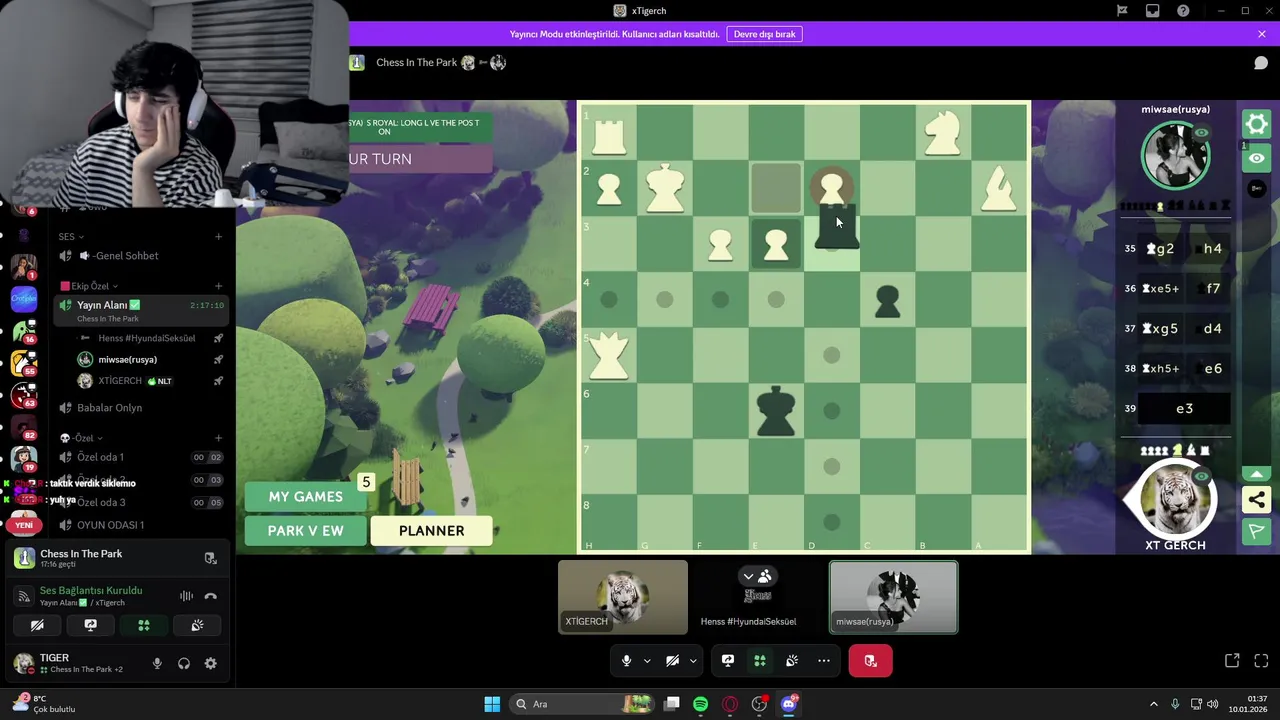The width and height of the screenshot is (1280, 720).
Task: Toggle camera in call control bar
Action: tap(672, 660)
